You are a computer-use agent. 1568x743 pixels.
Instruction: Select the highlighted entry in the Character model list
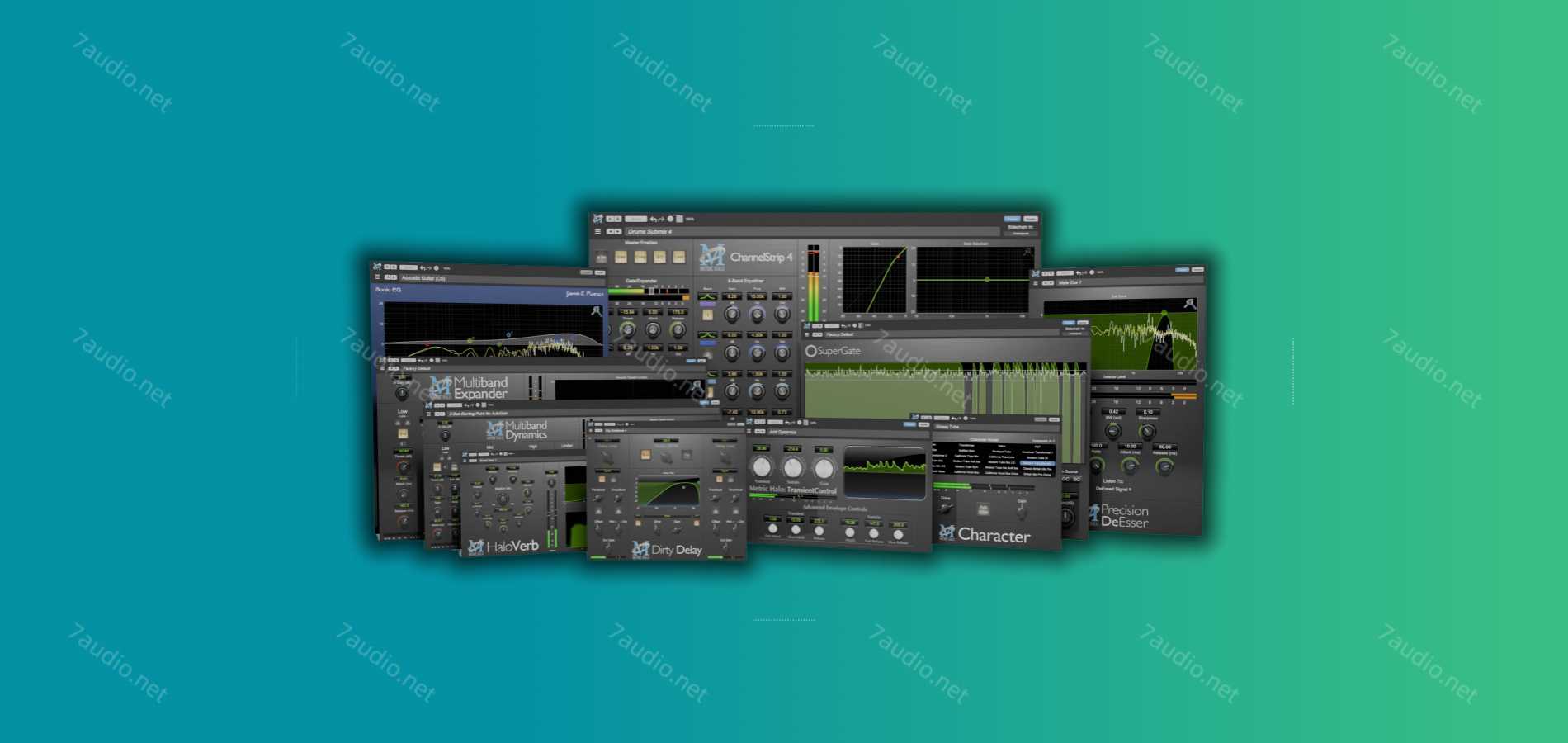(x=1037, y=463)
